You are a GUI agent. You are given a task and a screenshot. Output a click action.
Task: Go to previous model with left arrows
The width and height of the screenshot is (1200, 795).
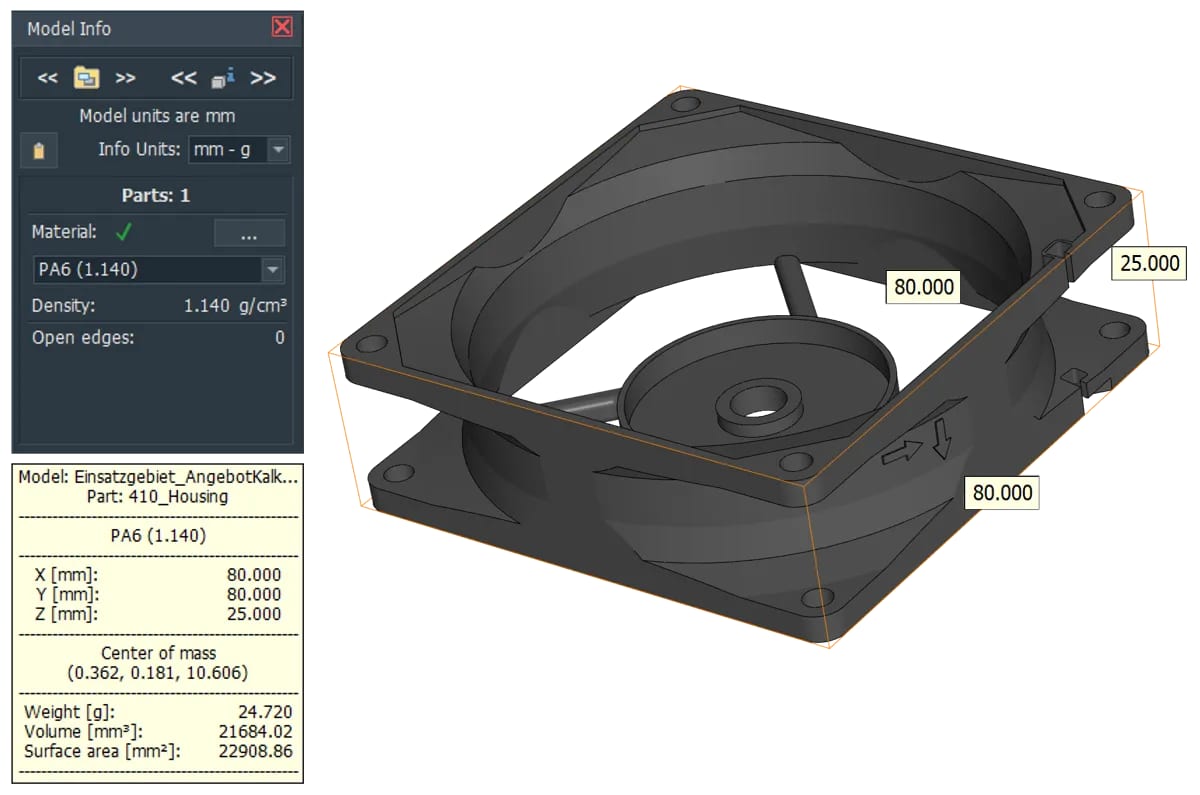47,78
